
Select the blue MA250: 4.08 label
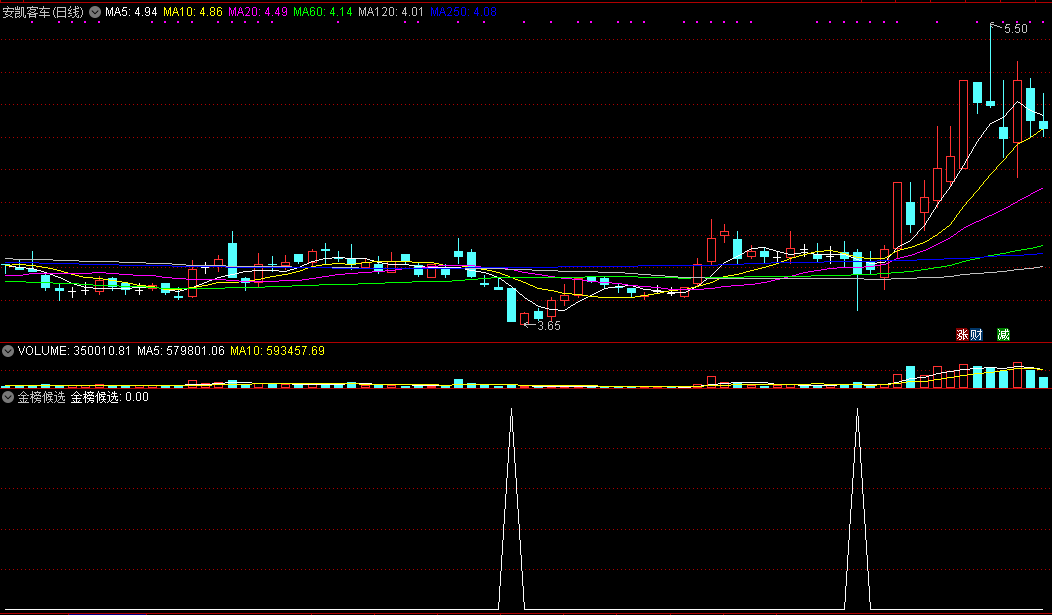pos(463,12)
